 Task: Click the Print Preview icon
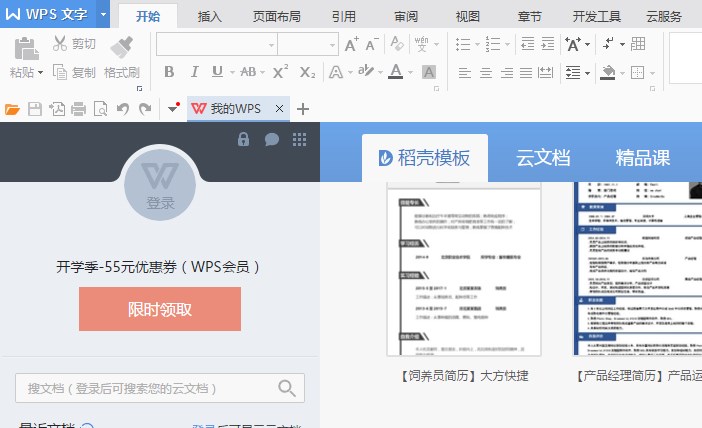point(100,109)
